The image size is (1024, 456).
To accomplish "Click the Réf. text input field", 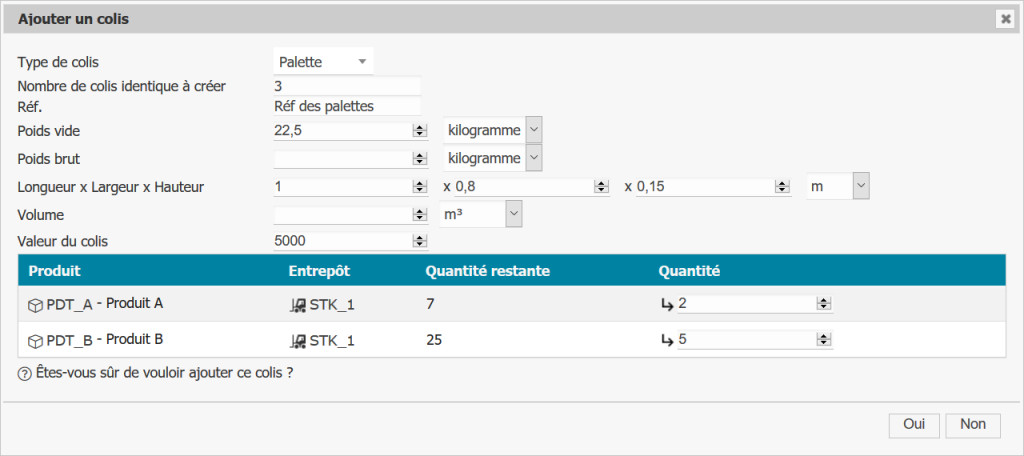I will (346, 107).
